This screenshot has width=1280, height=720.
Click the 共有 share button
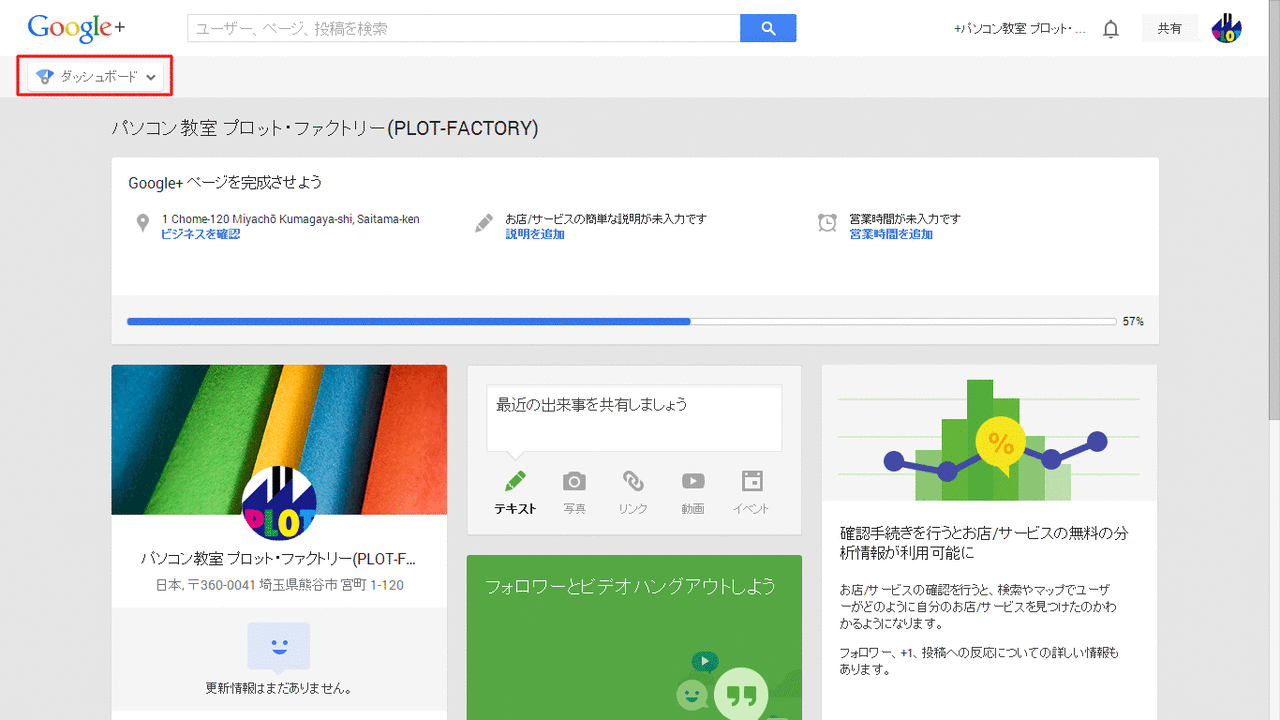(x=1170, y=29)
